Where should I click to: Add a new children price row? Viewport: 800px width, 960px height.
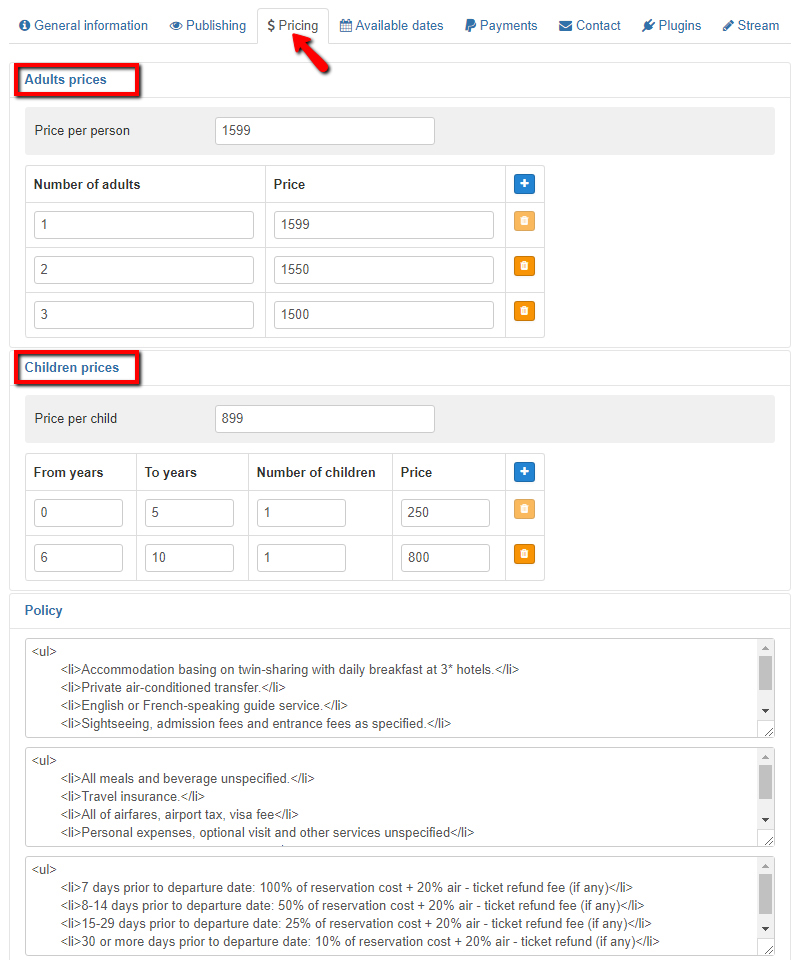tap(525, 472)
